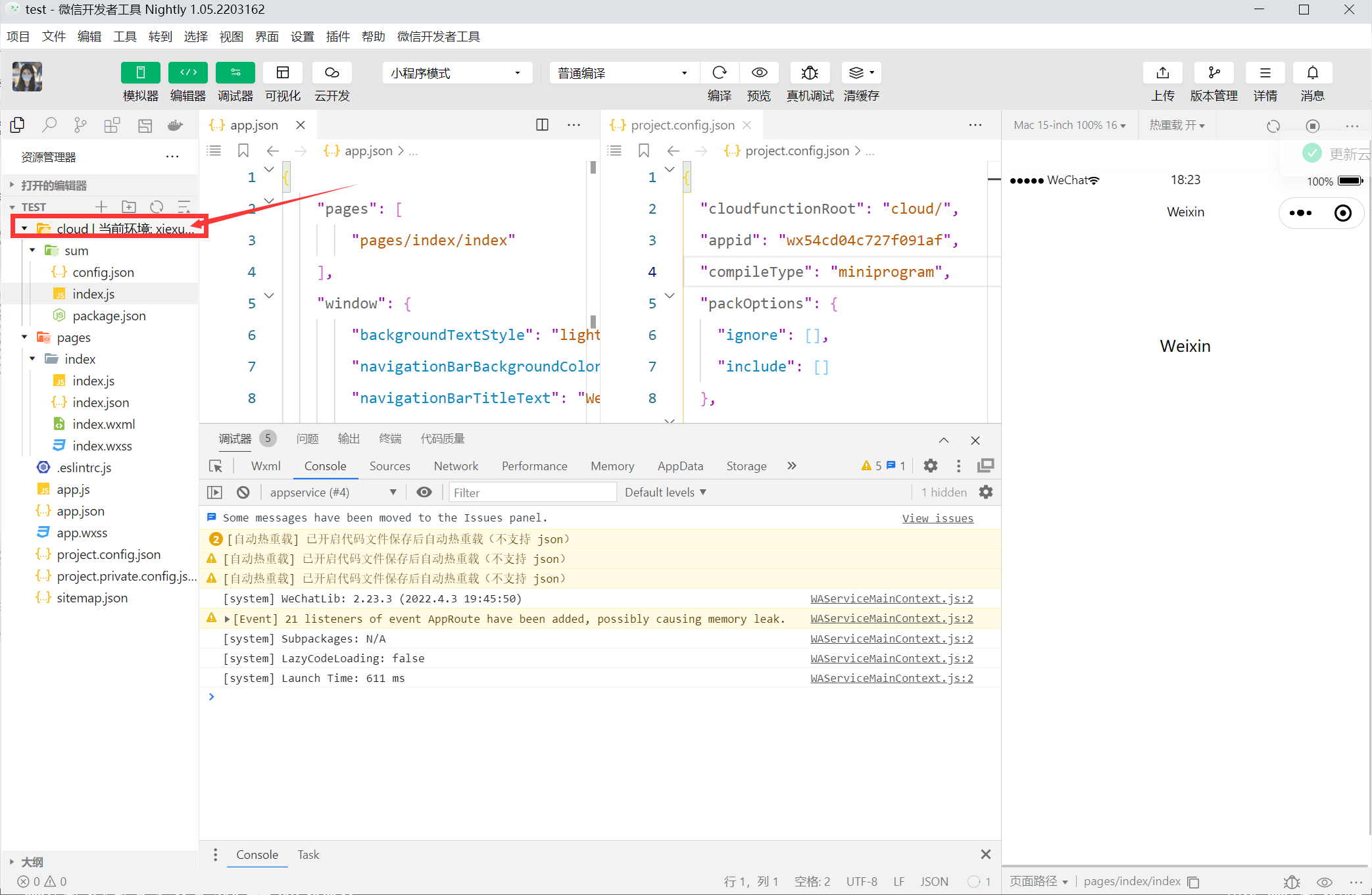This screenshot has width=1372, height=895.
Task: Click appservice #4 context selector dropdown
Action: point(330,492)
